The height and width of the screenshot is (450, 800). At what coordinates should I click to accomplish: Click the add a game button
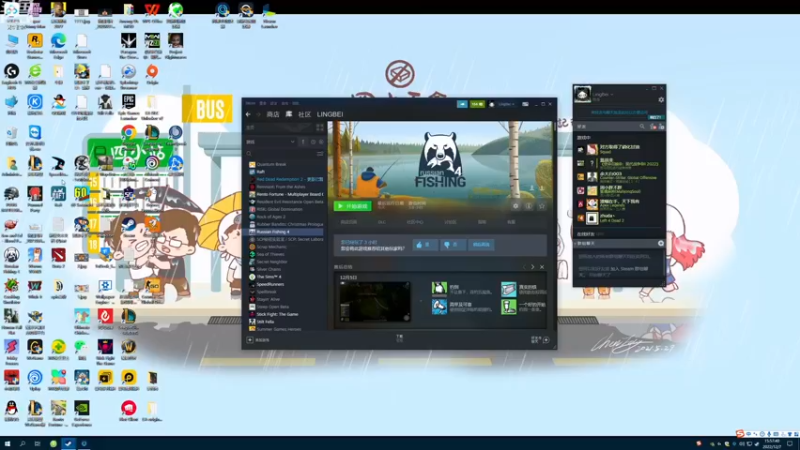(x=259, y=340)
